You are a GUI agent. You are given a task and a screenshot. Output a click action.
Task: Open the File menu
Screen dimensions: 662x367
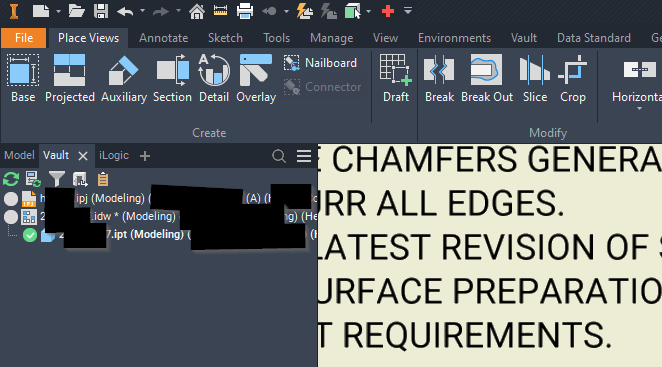coord(24,38)
